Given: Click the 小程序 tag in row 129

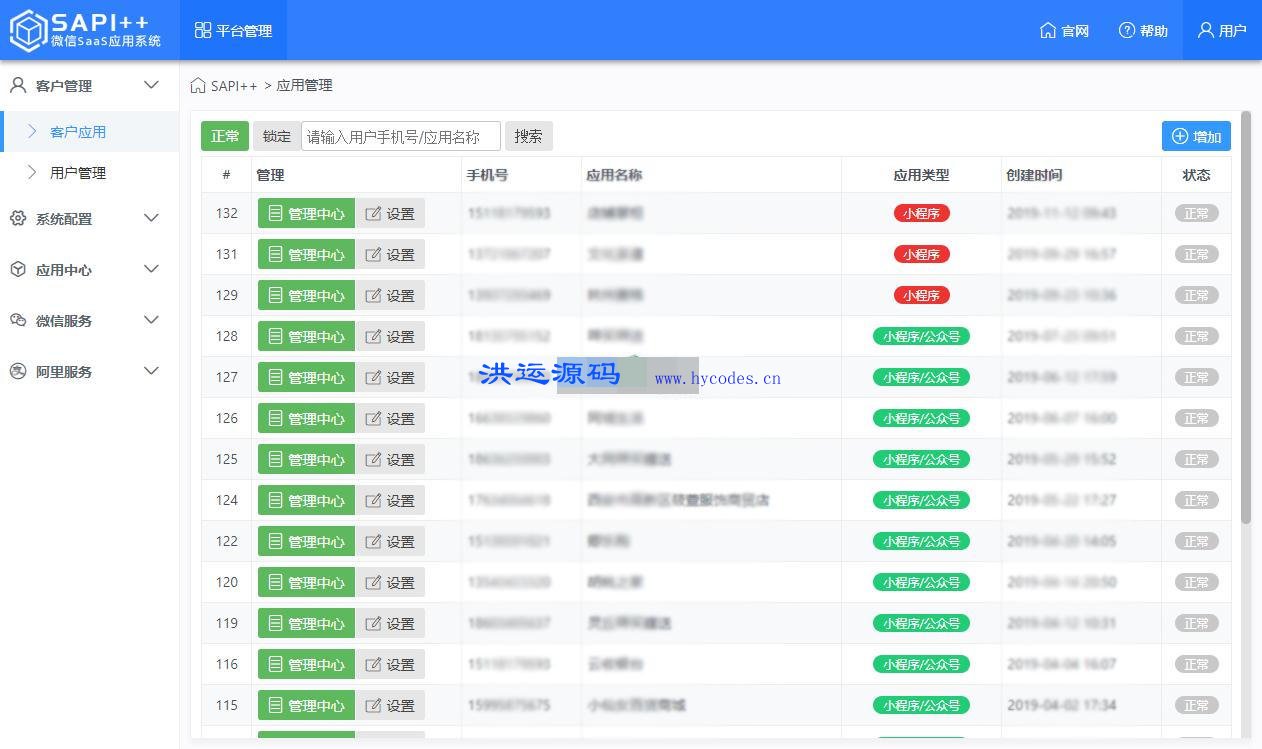Looking at the screenshot, I should (x=921, y=295).
